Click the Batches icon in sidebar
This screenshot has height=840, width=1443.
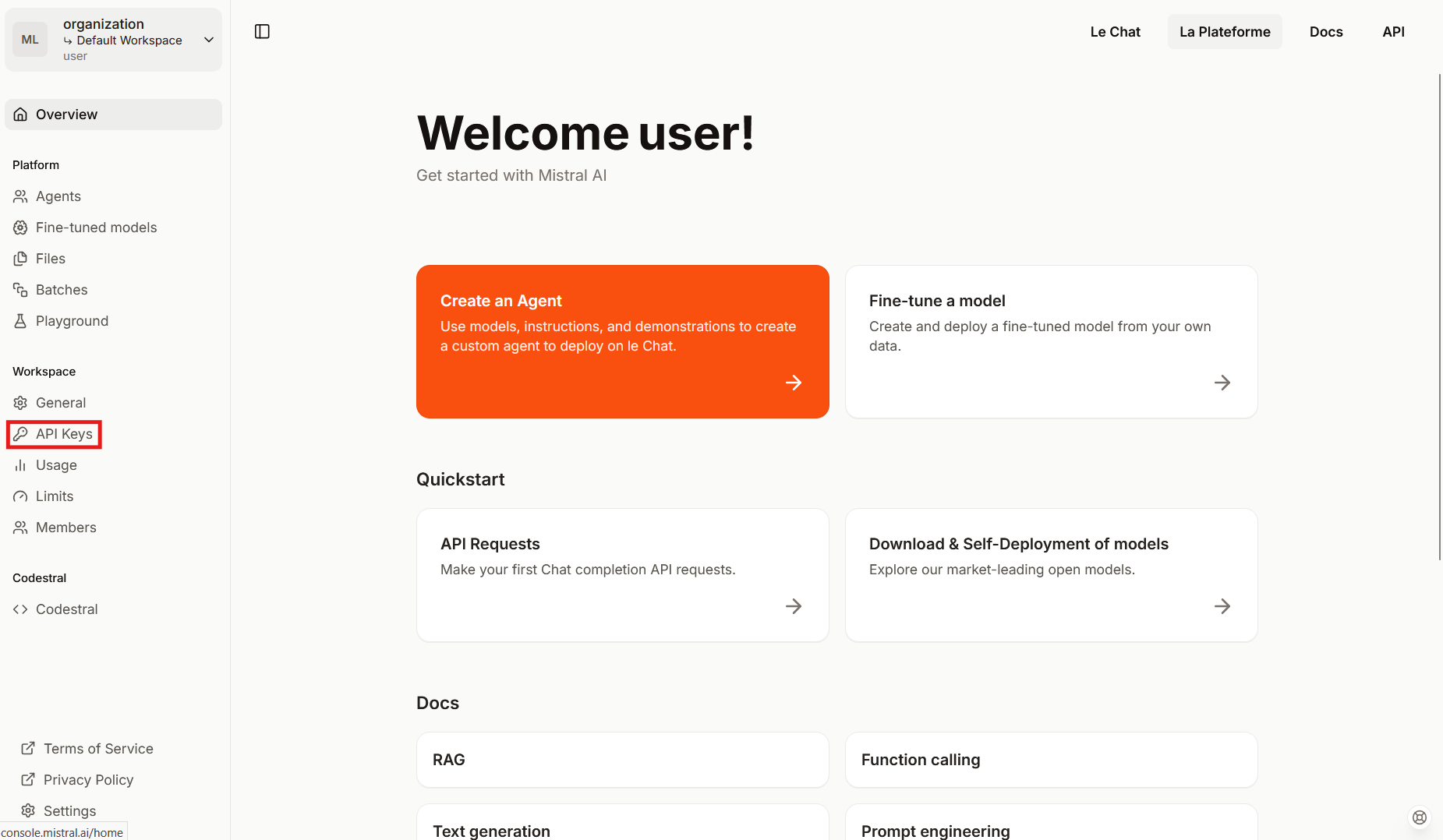[x=20, y=290]
